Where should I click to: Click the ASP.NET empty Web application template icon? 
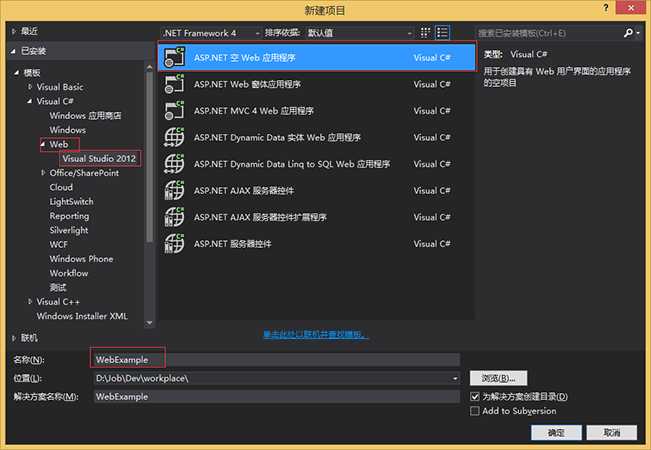coord(174,57)
